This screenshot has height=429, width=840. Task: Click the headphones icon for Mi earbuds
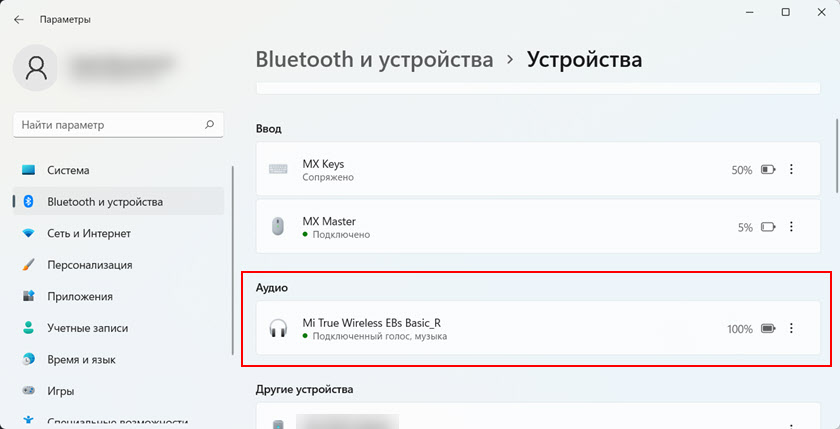tap(278, 329)
